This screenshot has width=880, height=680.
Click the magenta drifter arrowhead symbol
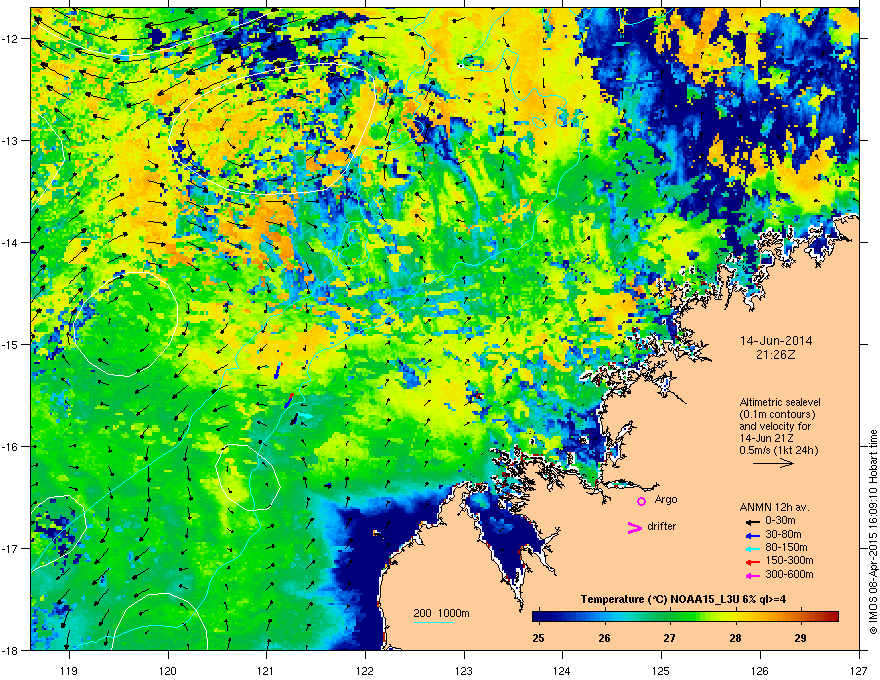[635, 527]
